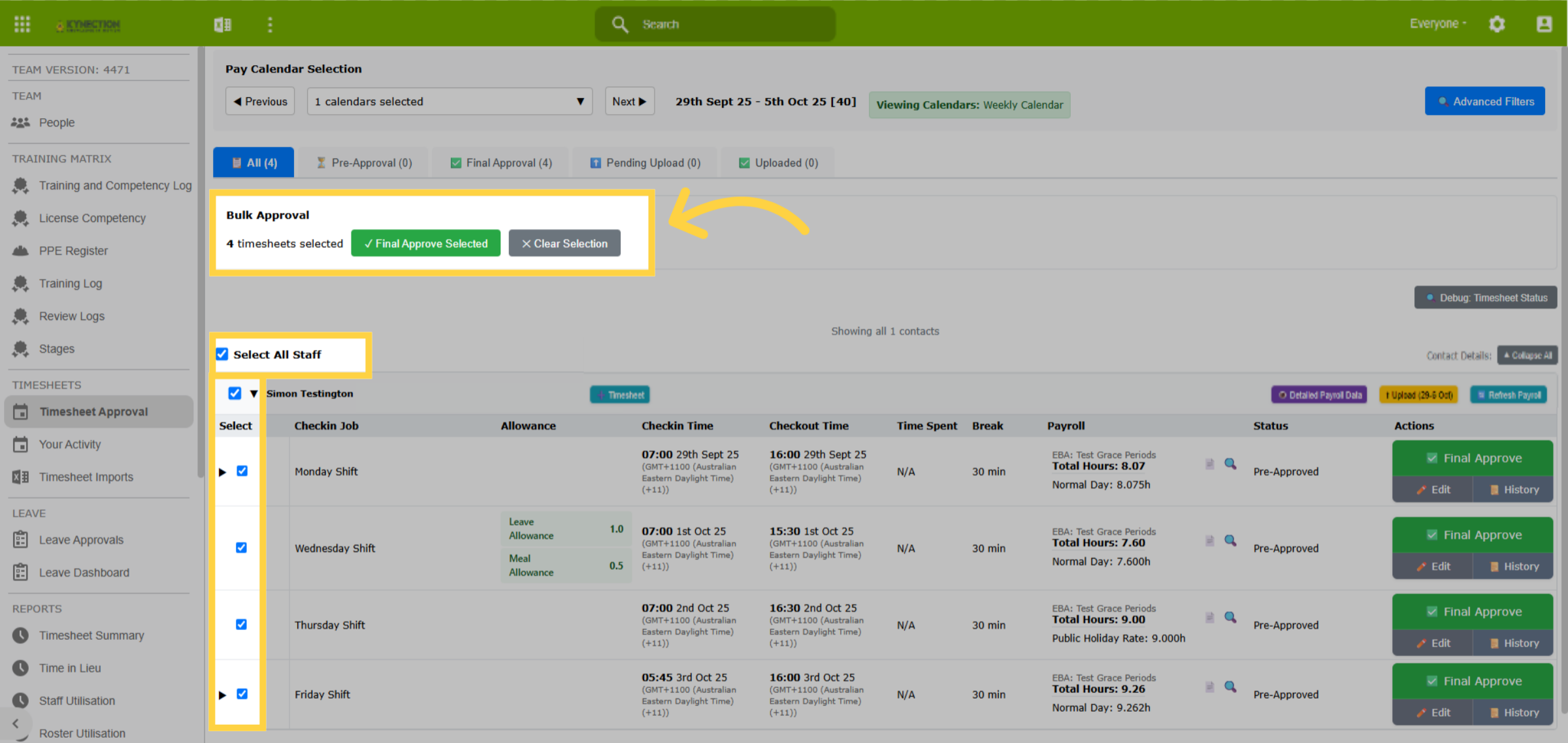View History for the Thursday Shift
The width and height of the screenshot is (1568, 743).
coord(1513,642)
